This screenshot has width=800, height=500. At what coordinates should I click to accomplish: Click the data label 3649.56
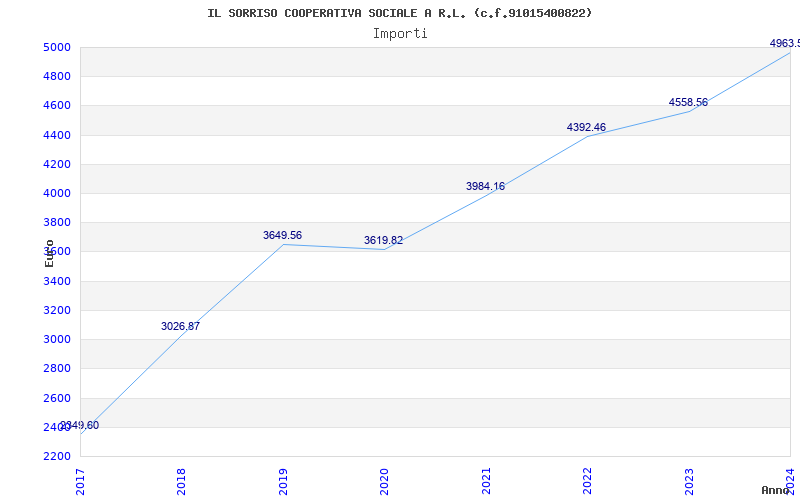[x=282, y=236]
